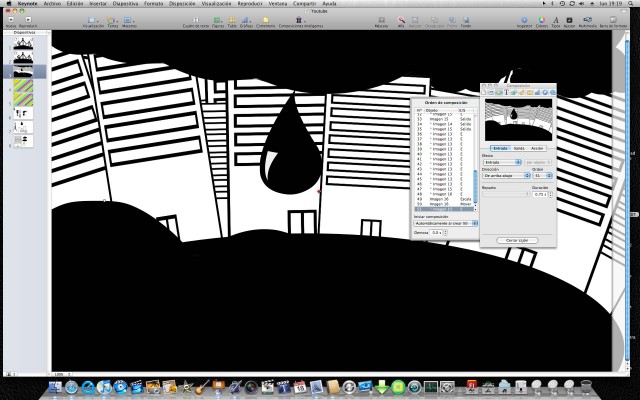The image size is (640, 400).
Task: Click the Ajustar toolbar icon
Action: [x=569, y=20]
